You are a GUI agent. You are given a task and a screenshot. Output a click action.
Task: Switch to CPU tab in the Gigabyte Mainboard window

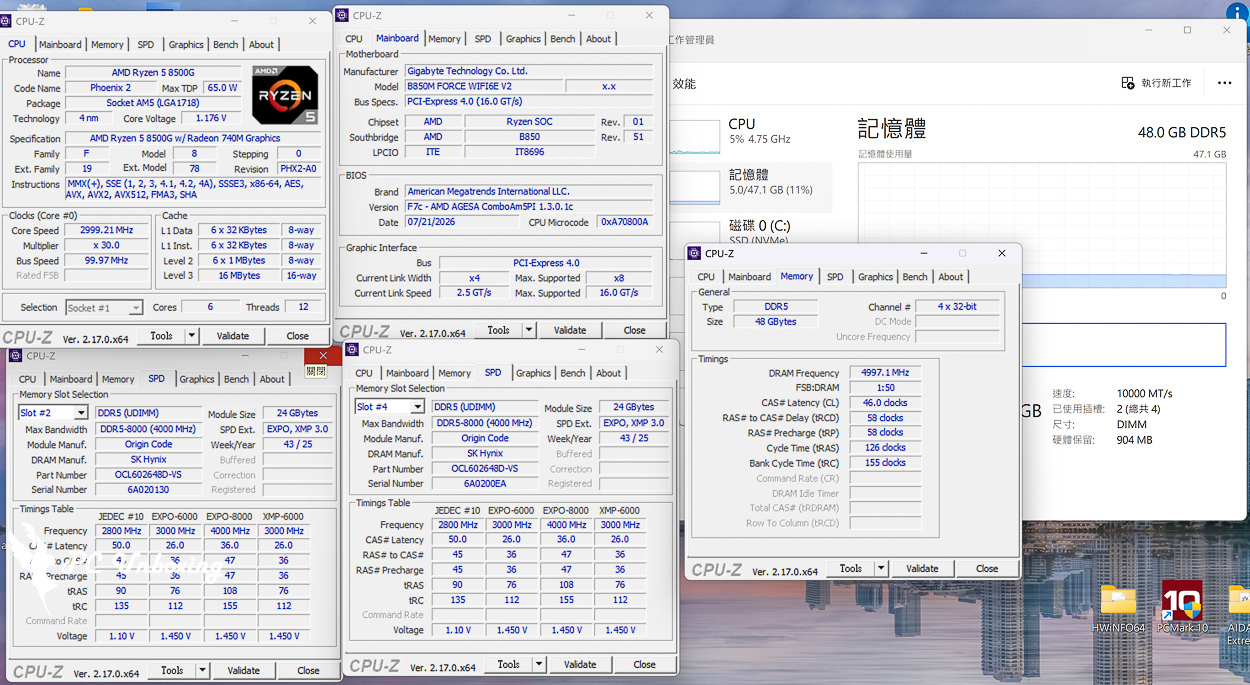pos(354,39)
